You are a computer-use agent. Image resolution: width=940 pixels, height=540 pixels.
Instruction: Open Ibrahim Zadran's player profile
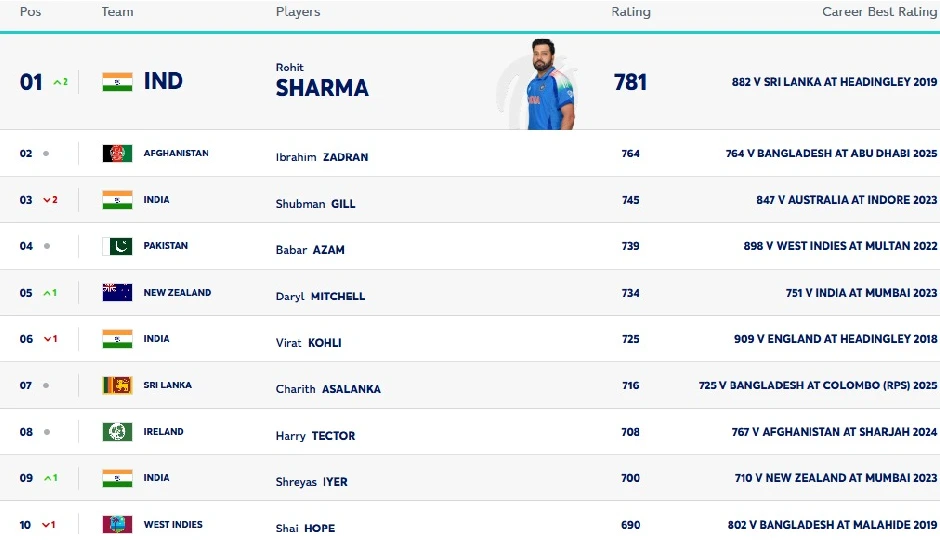coord(322,157)
